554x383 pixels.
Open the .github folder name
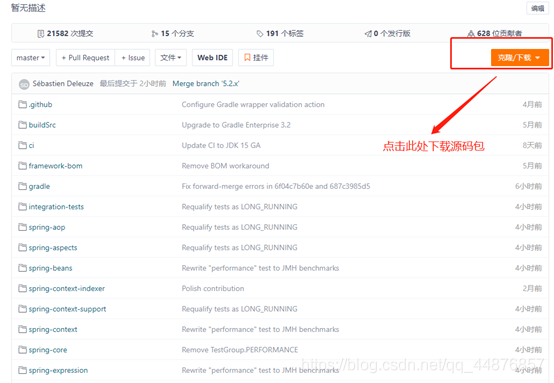tap(41, 105)
